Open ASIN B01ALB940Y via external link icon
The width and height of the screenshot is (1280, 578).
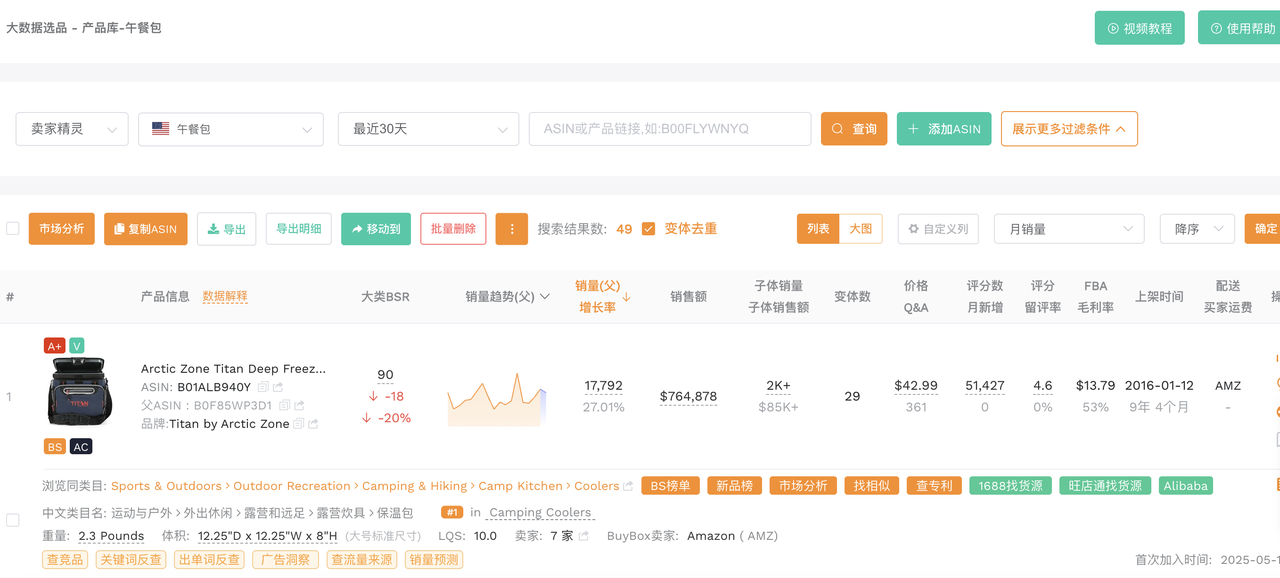tap(278, 387)
